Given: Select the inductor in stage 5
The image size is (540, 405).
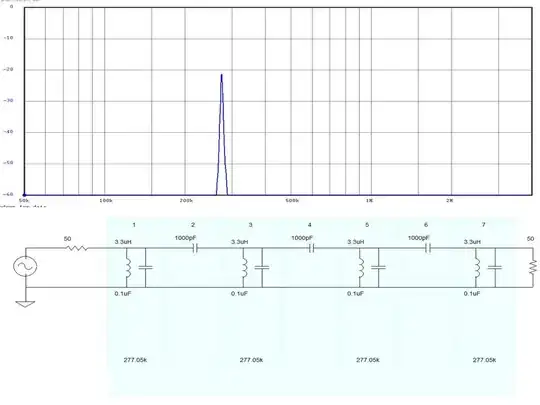Looking at the screenshot, I should 360,268.
